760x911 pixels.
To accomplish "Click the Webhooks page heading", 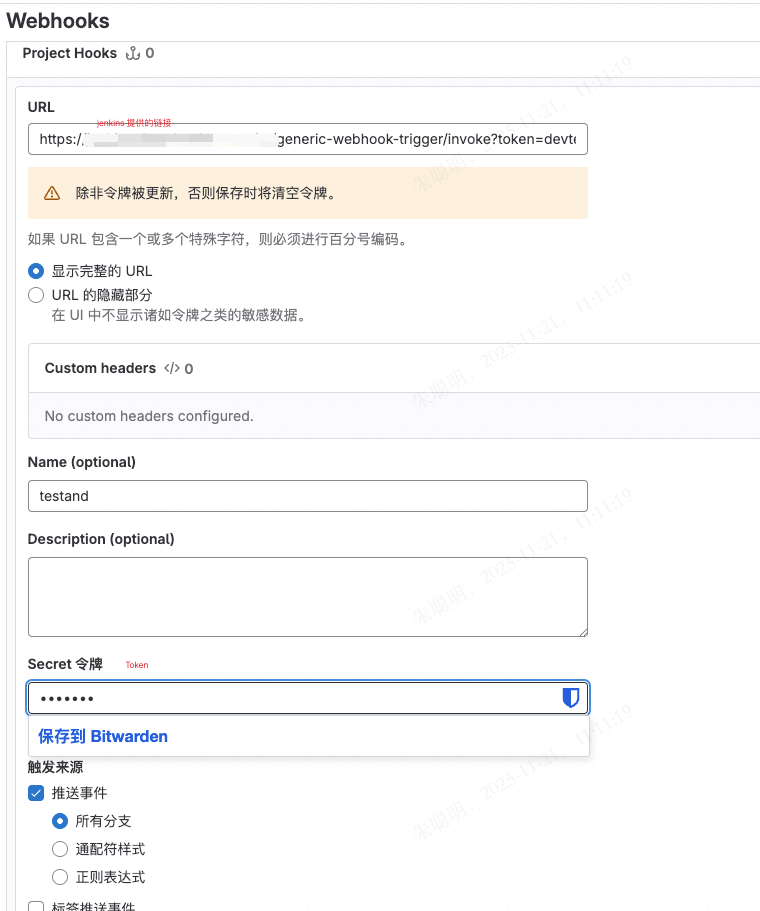I will [58, 20].
